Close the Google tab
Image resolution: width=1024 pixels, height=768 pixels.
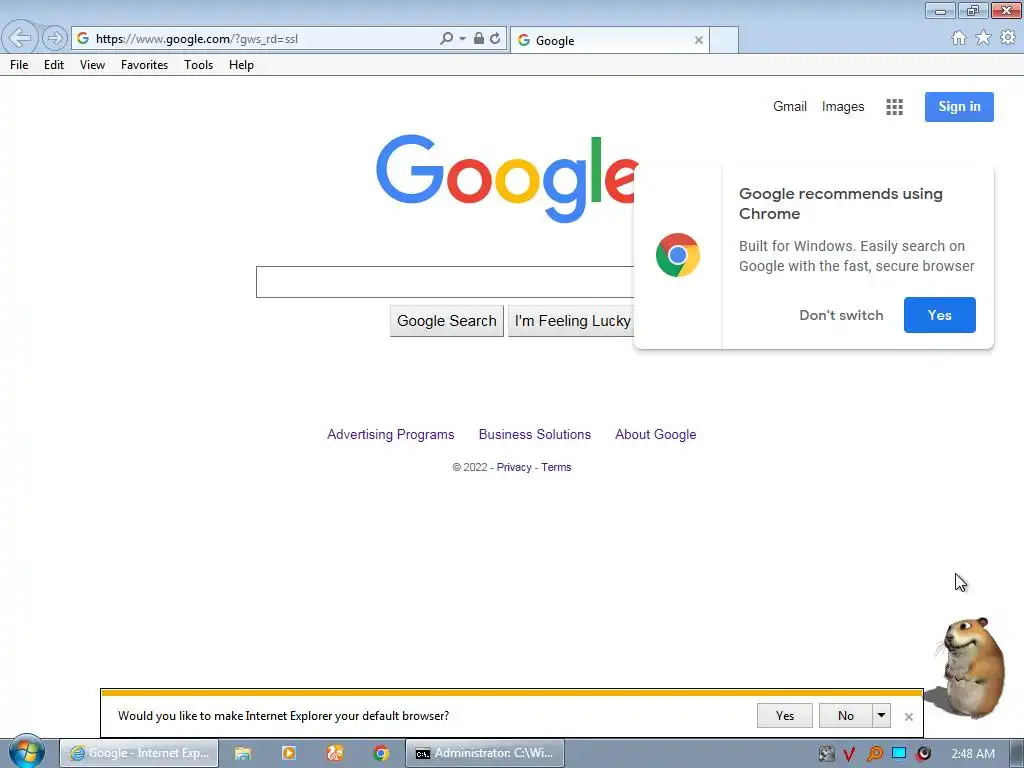click(x=699, y=40)
